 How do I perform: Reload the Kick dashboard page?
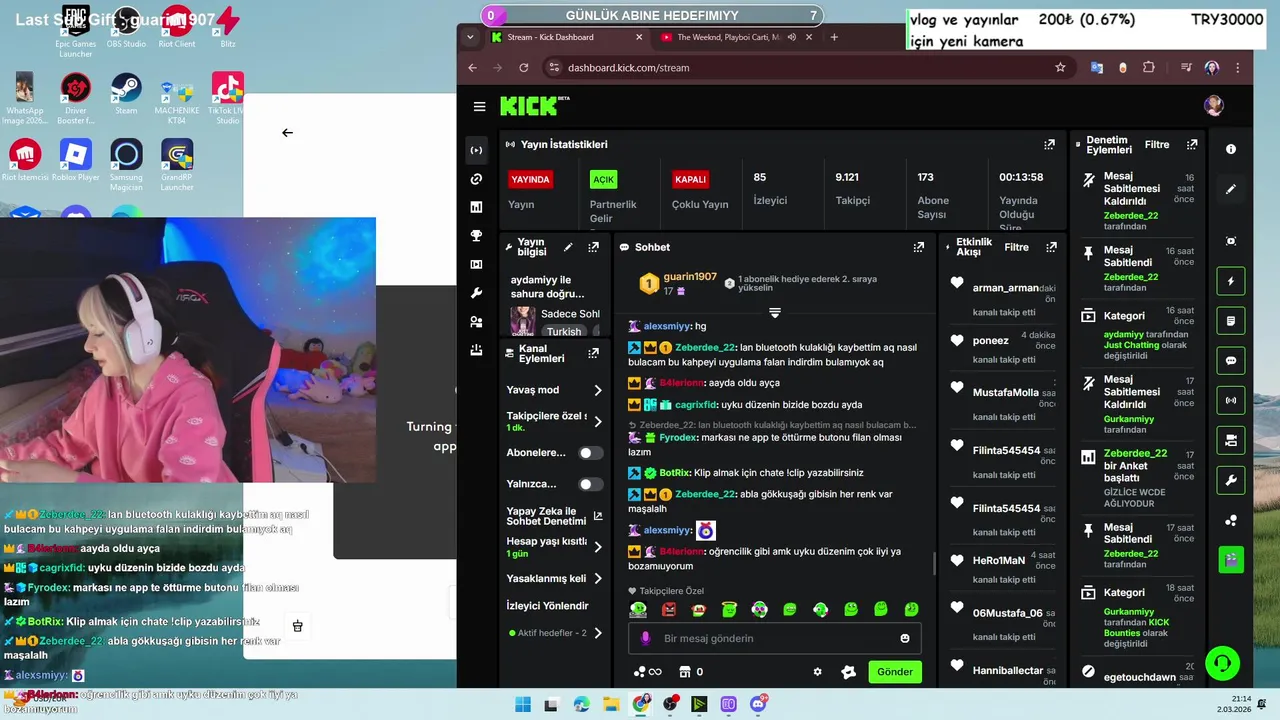coord(523,67)
